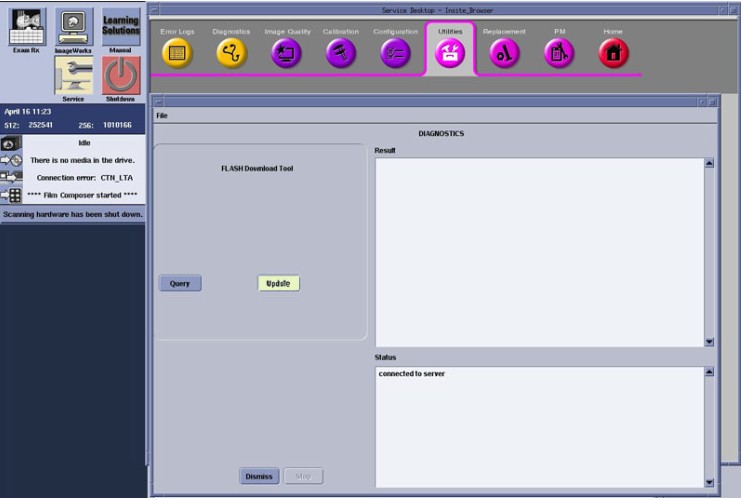Dismiss the FLASH Download Tool

[x=258, y=476]
